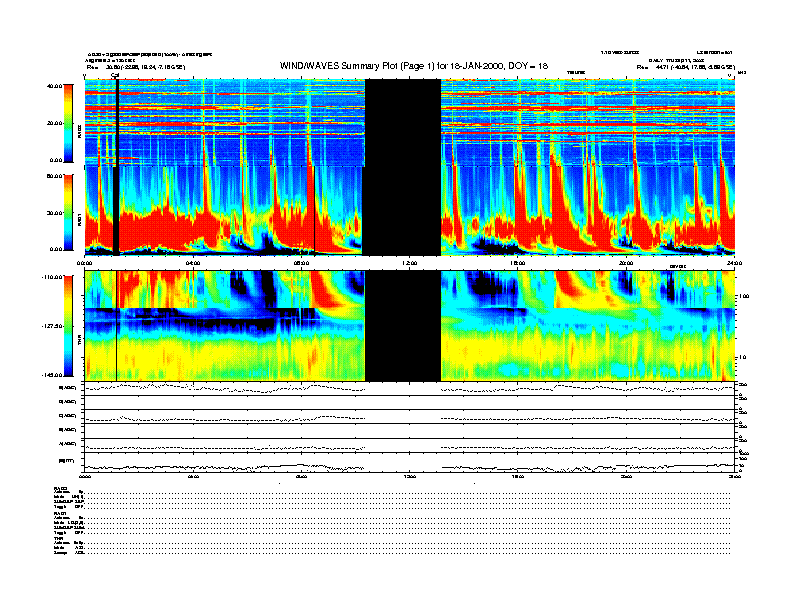Click the 16:00 time label under RAD1 spectrogram
Image resolution: width=792 pixels, height=612 pixels.
tap(518, 263)
